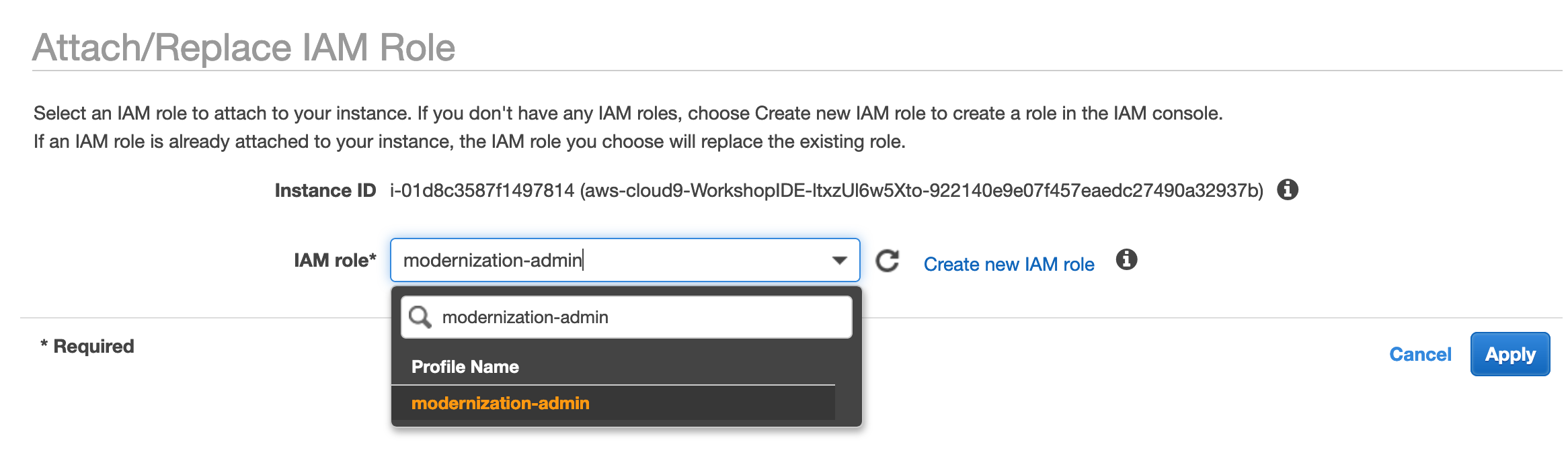Click the Instance ID label
This screenshot has width=1568, height=473.
(x=325, y=191)
